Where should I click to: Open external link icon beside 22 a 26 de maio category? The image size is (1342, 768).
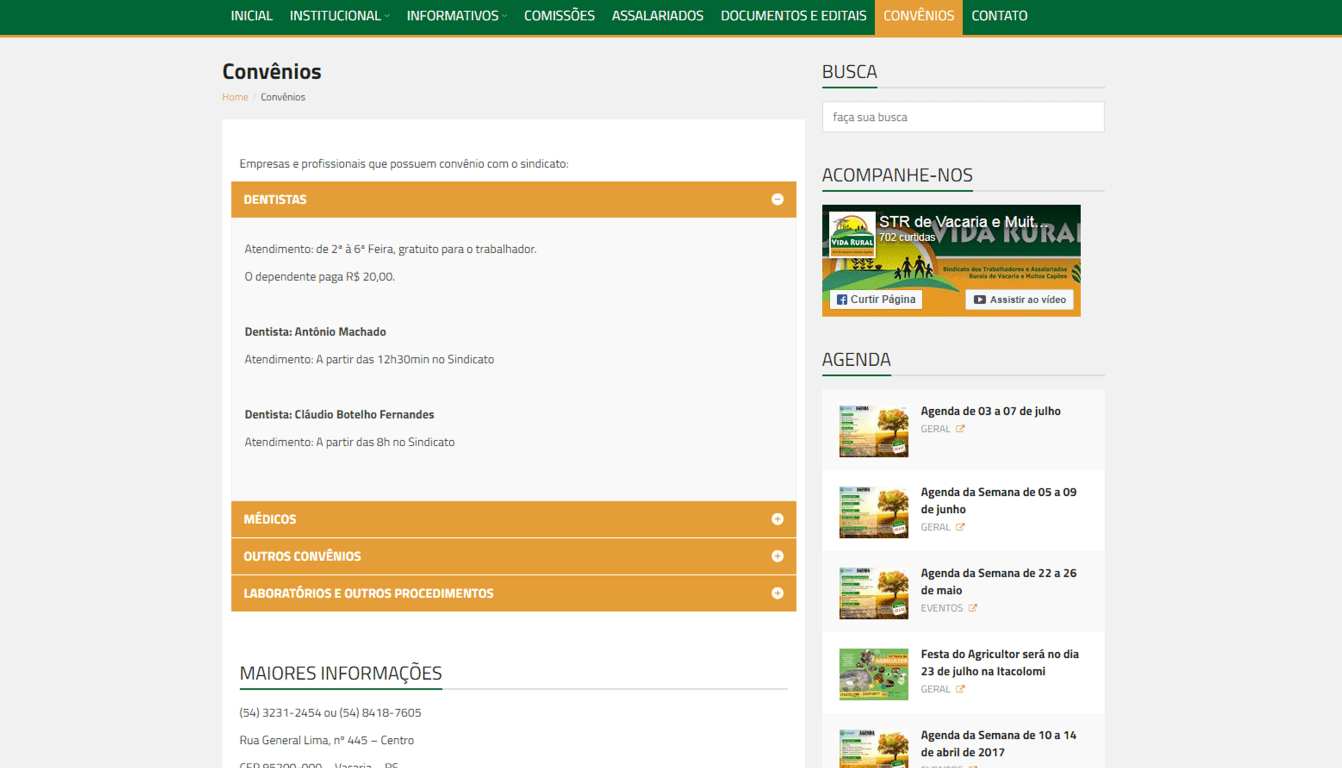coord(972,608)
